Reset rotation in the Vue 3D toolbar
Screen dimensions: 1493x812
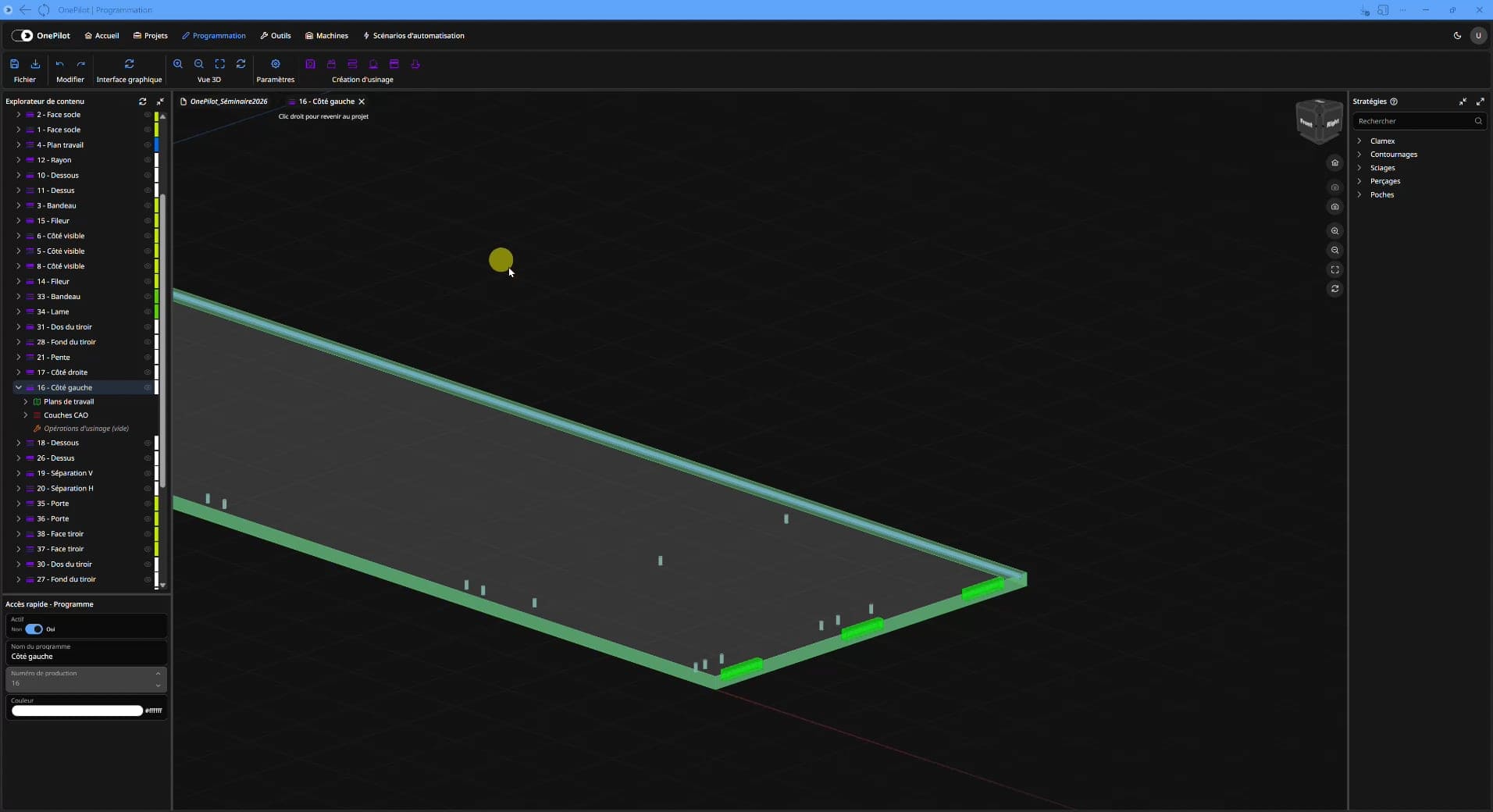click(x=241, y=64)
